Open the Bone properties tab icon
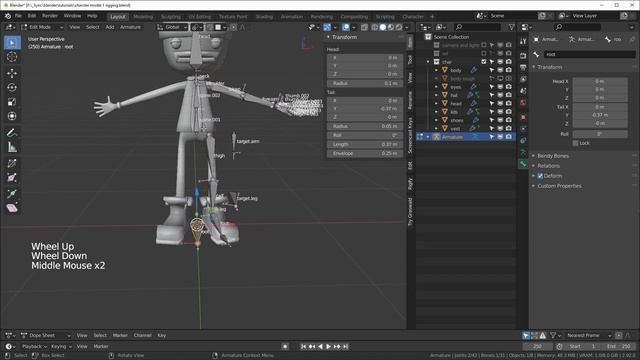 (523, 164)
